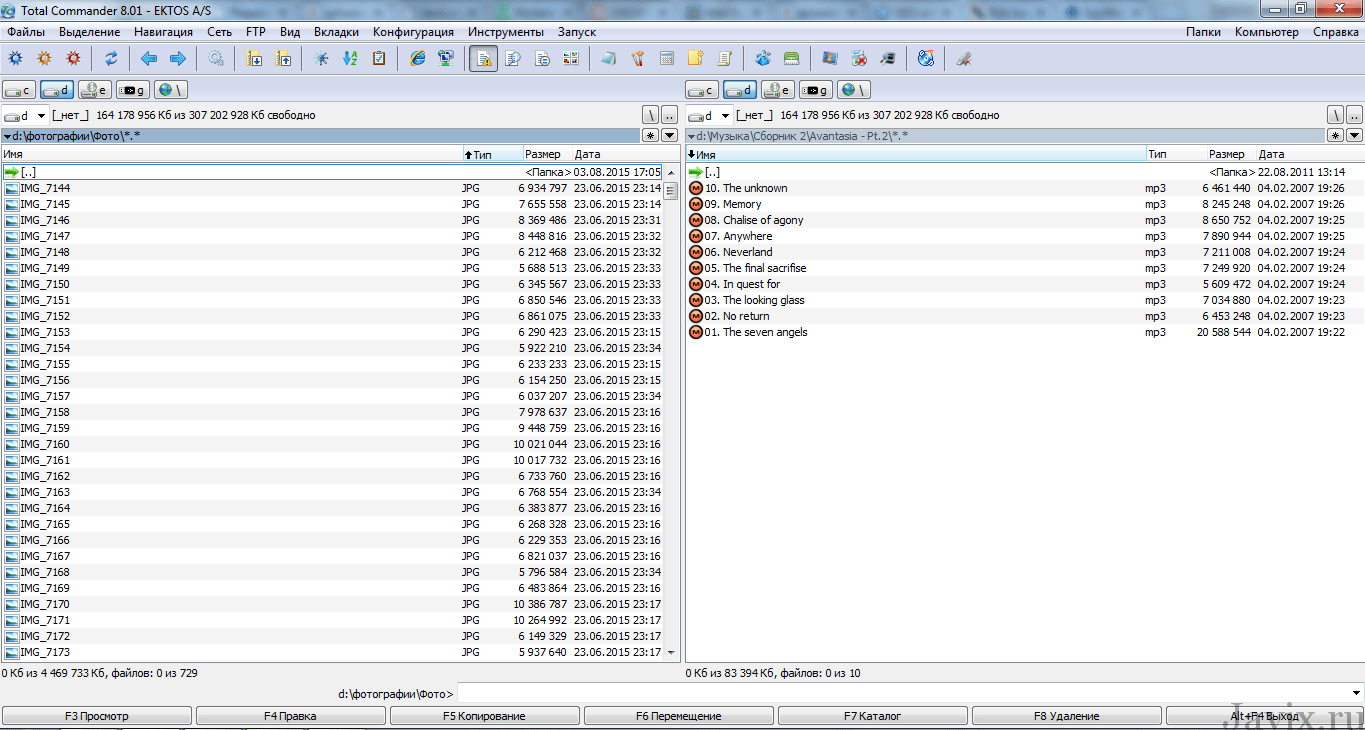
Task: Open the Файлы menu
Action: point(26,32)
